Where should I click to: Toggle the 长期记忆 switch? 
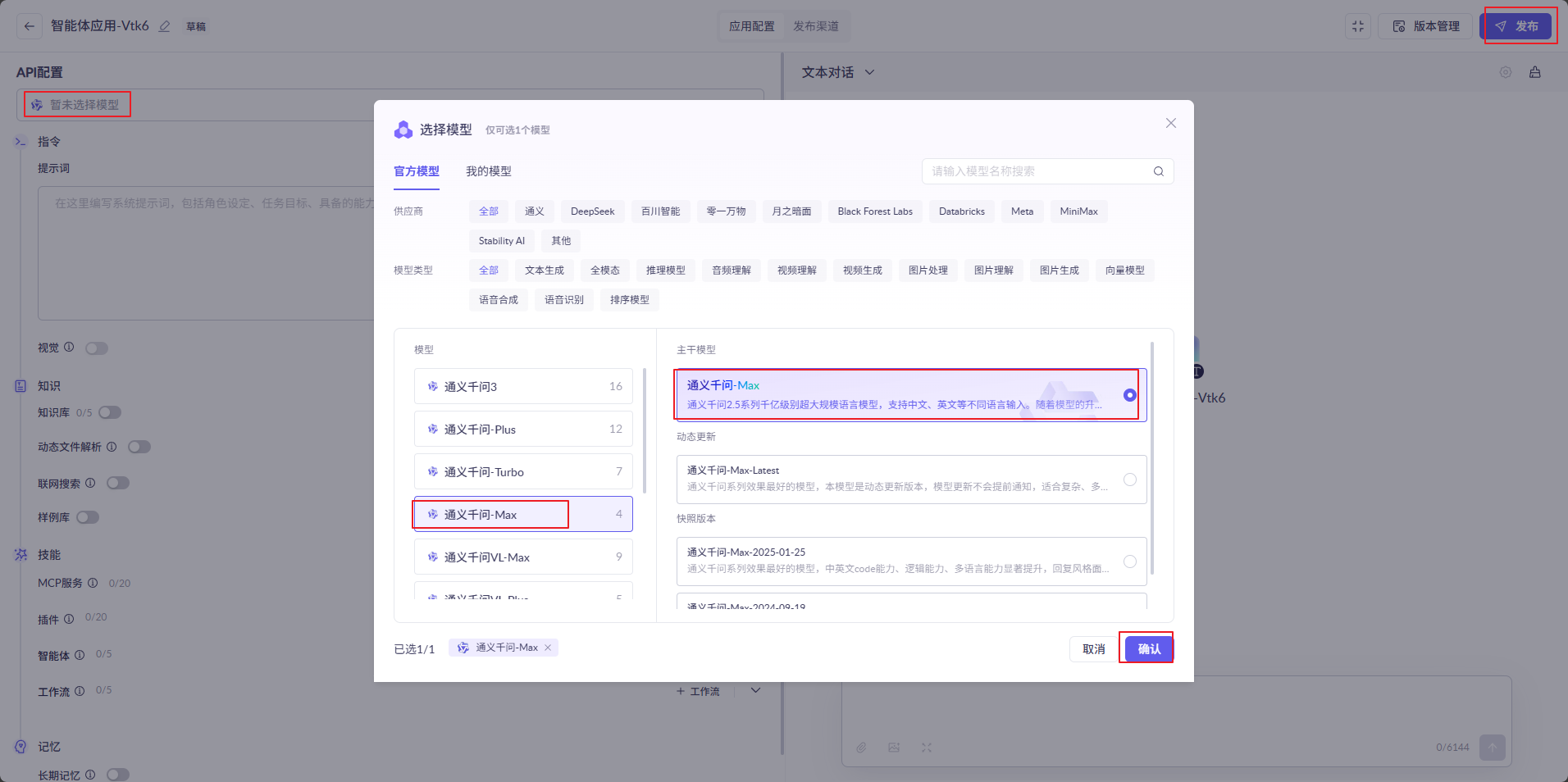tap(118, 775)
